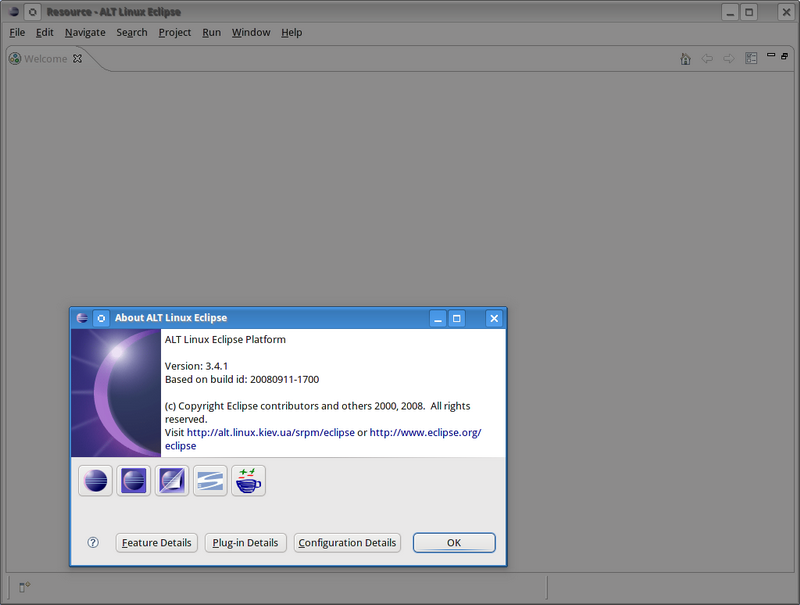Go to Welcome home page icon
The height and width of the screenshot is (605, 800).
pos(685,59)
